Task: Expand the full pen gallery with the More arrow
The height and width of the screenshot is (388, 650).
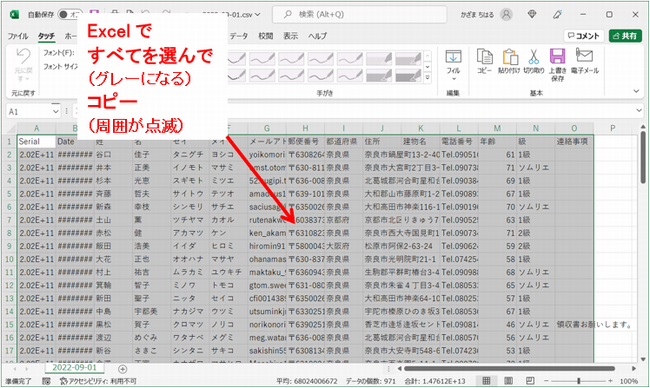Action: (428, 78)
